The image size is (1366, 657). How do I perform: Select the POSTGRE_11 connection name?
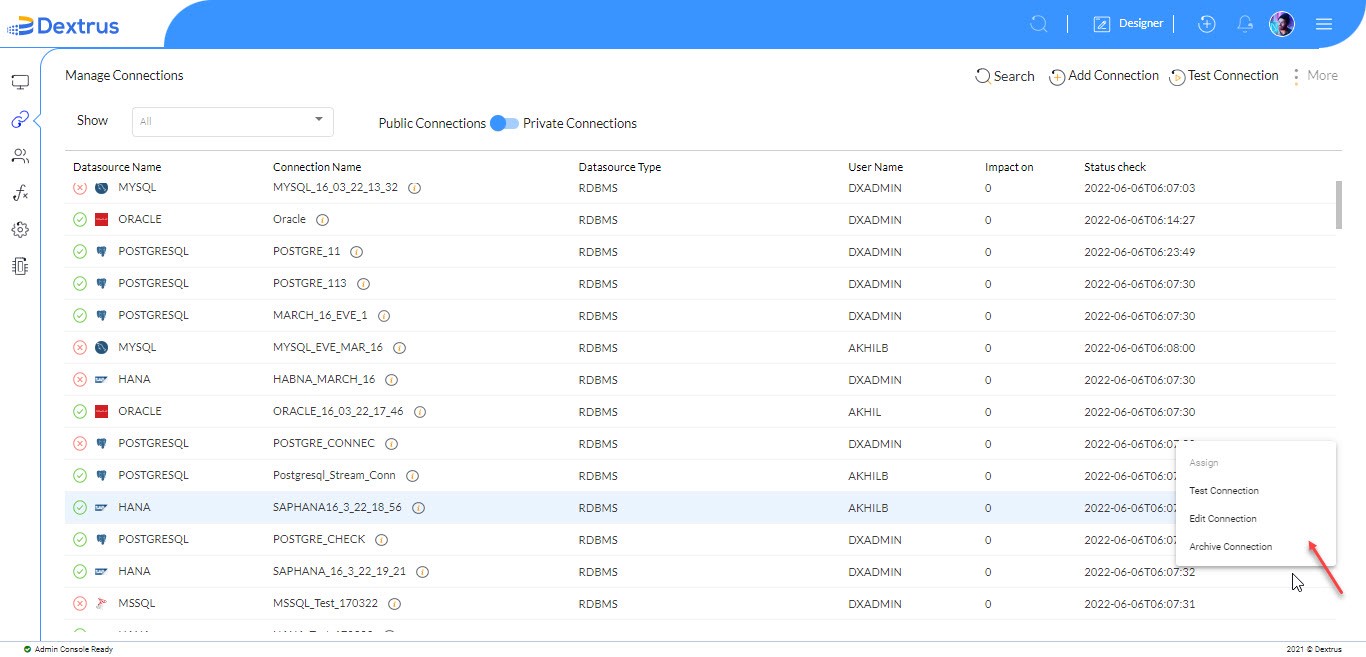point(307,252)
